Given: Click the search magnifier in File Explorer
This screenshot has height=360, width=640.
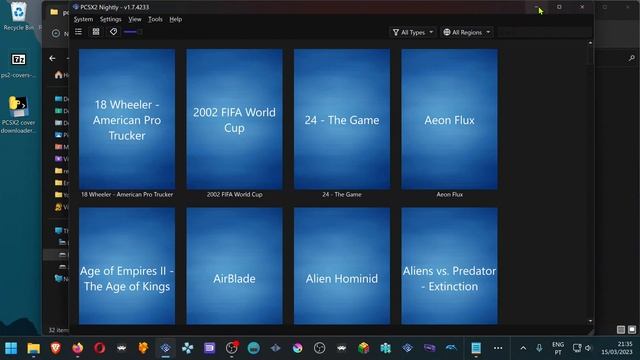Looking at the screenshot, I should point(631,58).
